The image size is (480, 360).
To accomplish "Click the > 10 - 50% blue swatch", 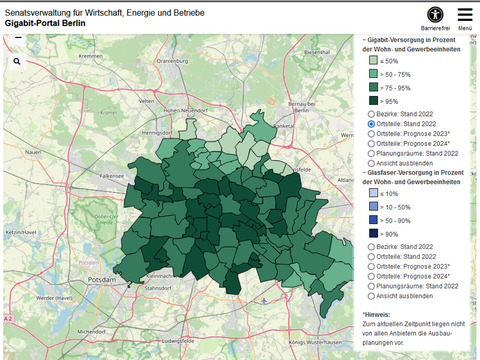I will pyautogui.click(x=373, y=206).
